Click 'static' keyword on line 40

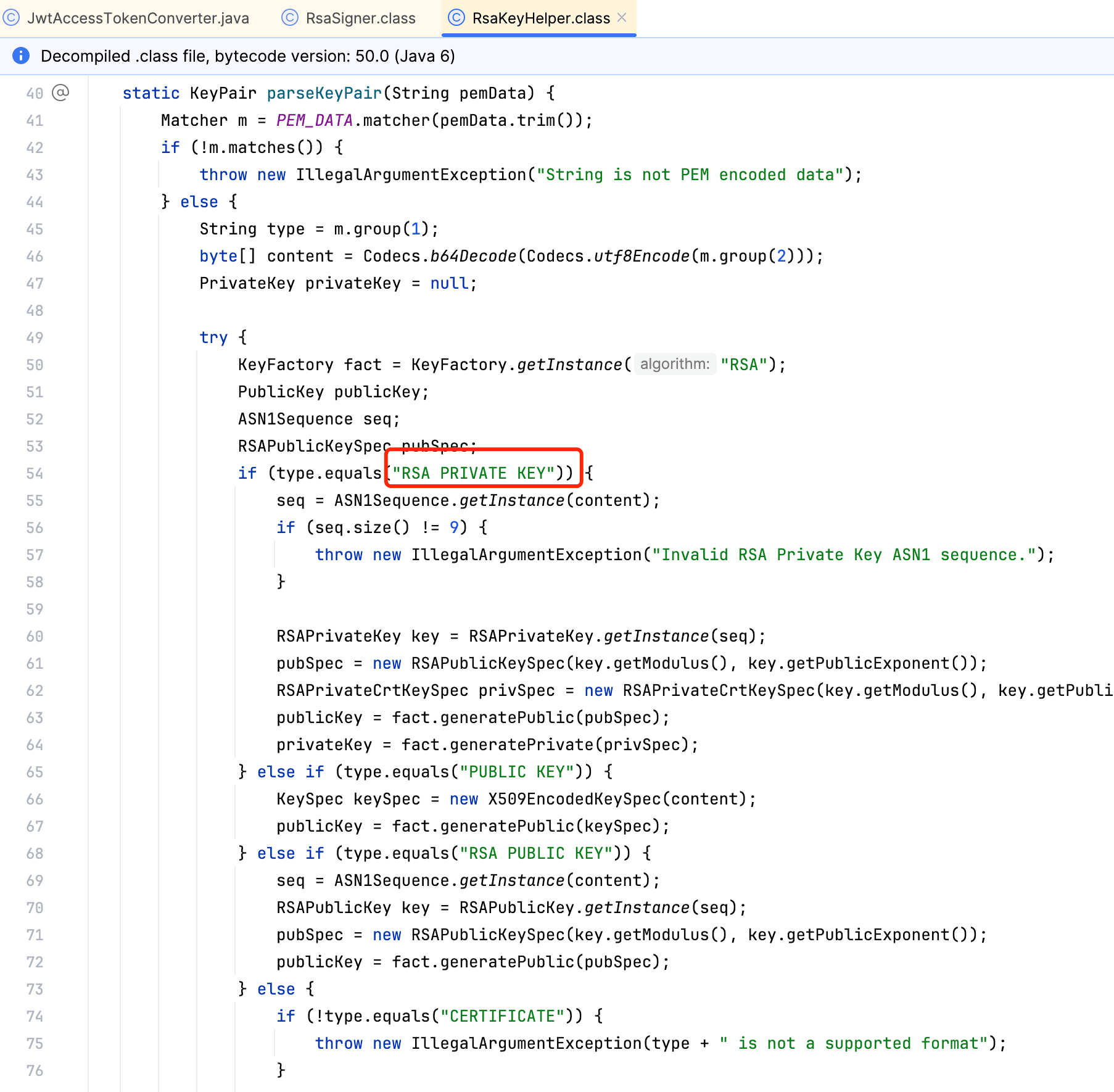151,93
